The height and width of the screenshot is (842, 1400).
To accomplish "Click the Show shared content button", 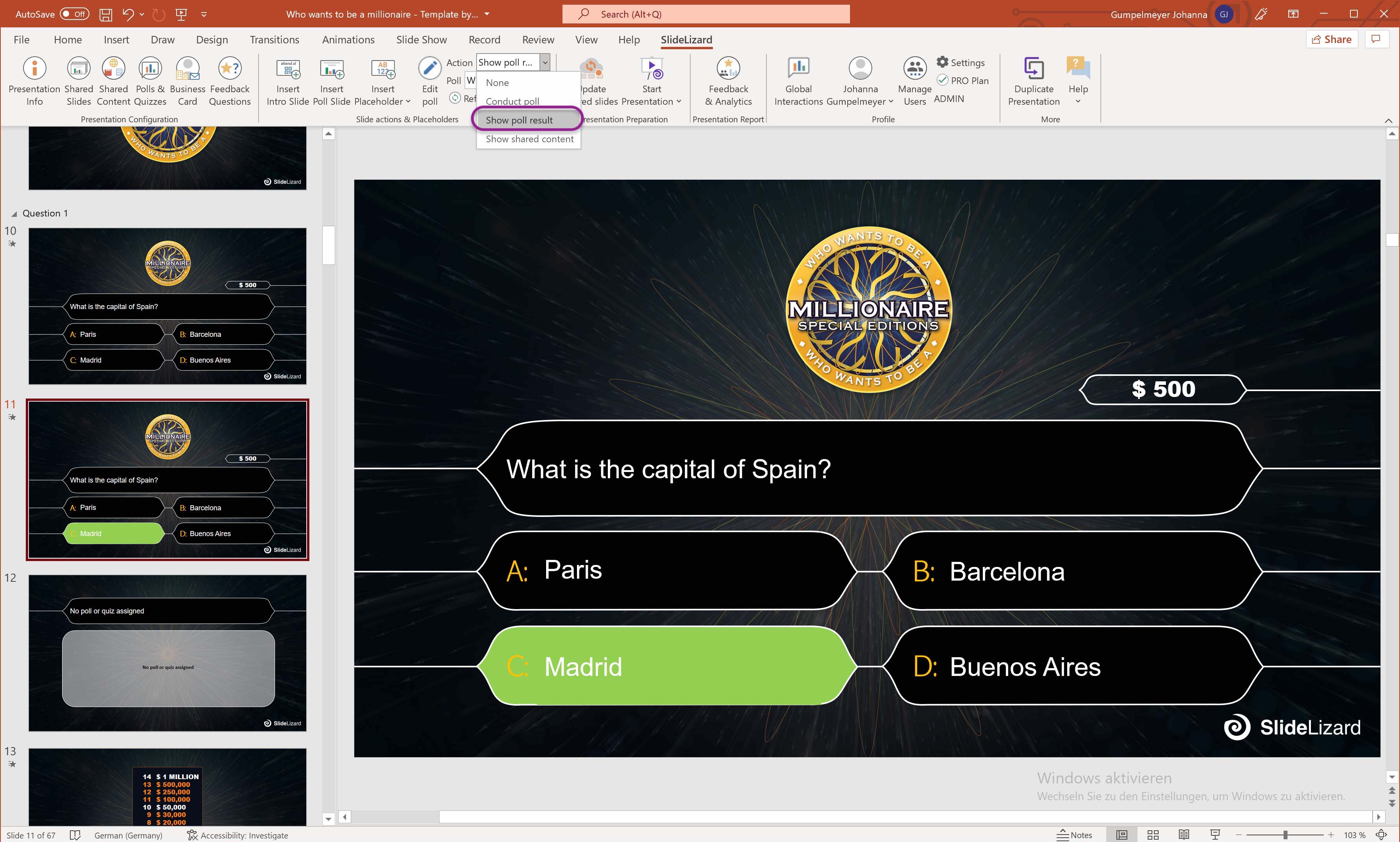I will pyautogui.click(x=529, y=139).
